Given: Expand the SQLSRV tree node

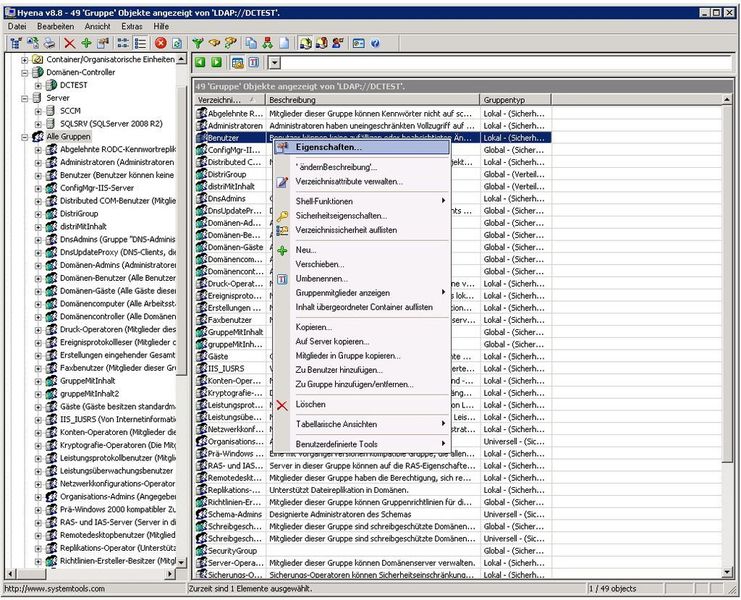Looking at the screenshot, I should 38,124.
